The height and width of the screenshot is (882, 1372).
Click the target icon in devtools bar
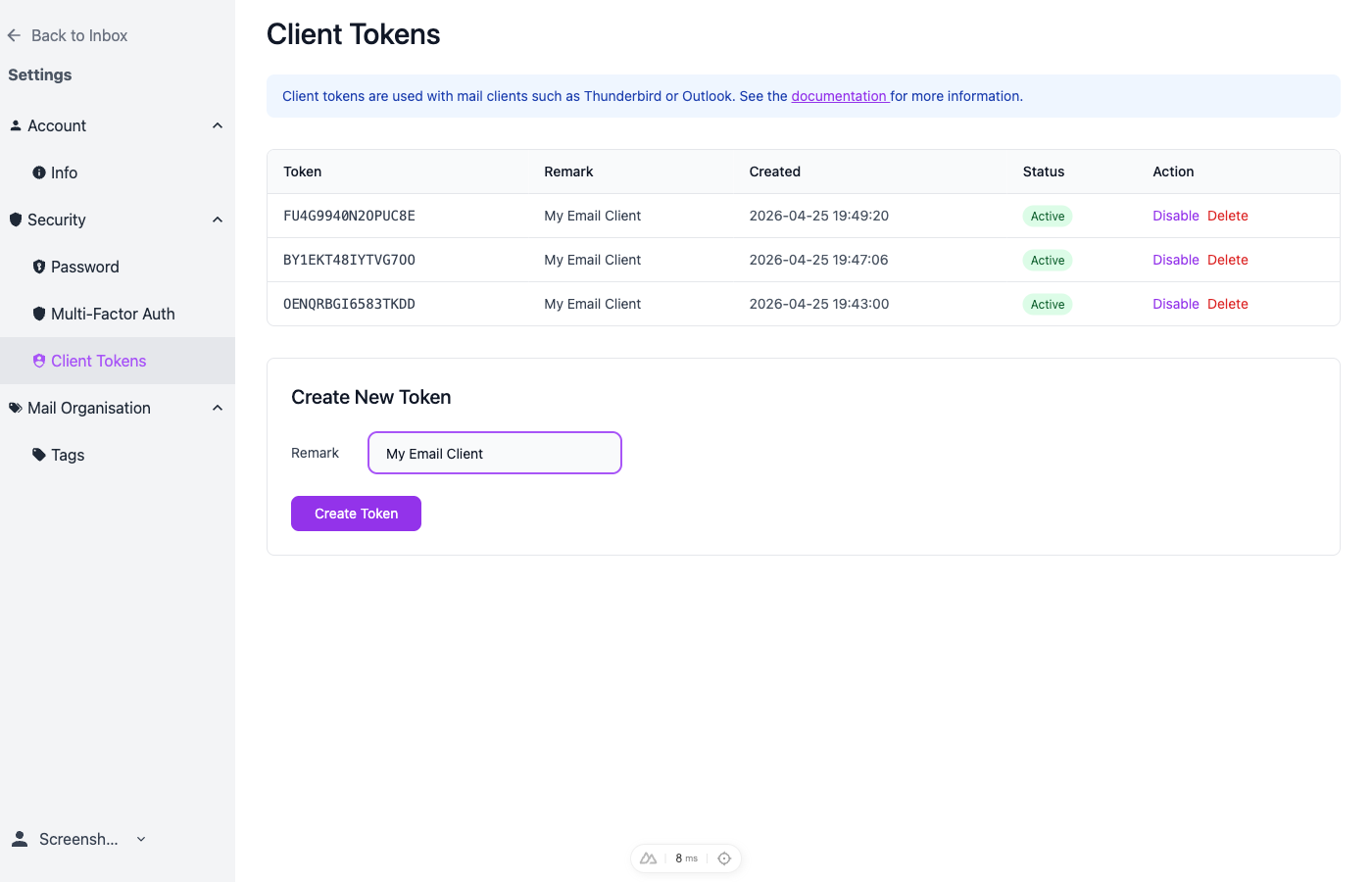tap(724, 857)
